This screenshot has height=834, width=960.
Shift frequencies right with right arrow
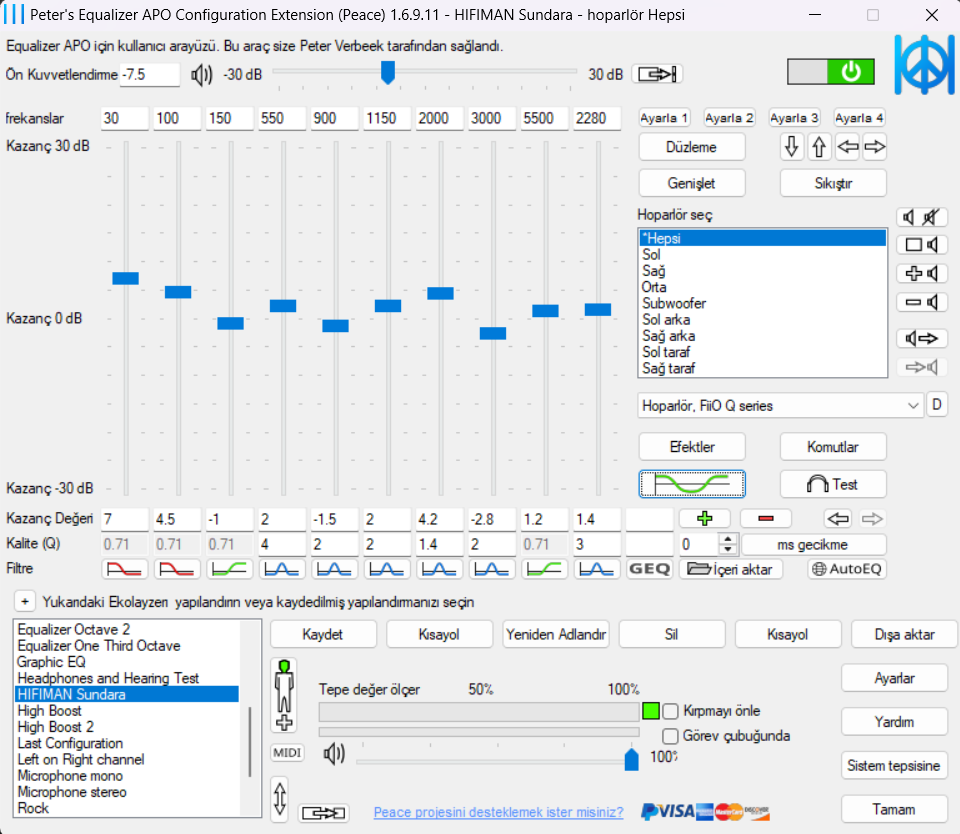pyautogui.click(x=875, y=147)
